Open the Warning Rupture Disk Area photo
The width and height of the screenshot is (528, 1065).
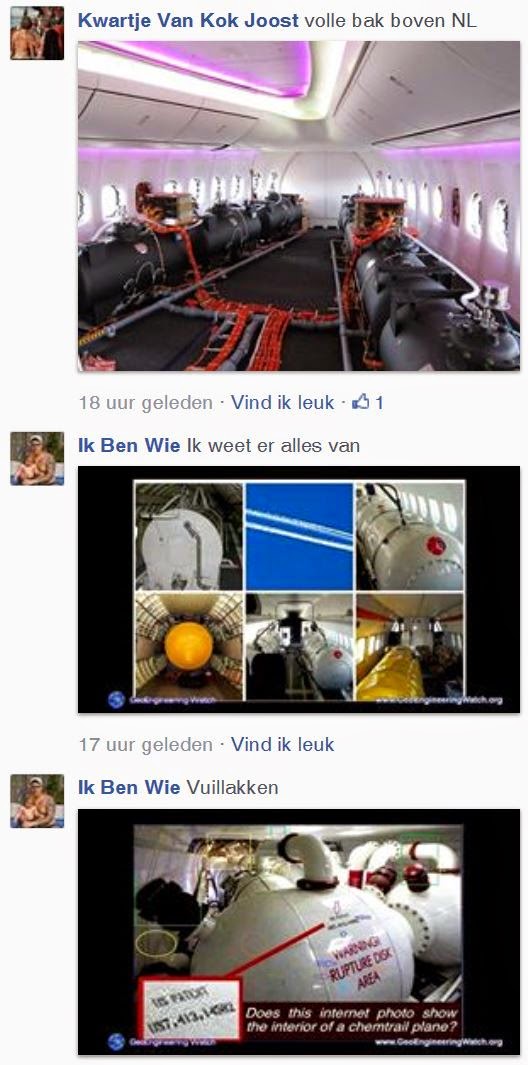(x=299, y=931)
